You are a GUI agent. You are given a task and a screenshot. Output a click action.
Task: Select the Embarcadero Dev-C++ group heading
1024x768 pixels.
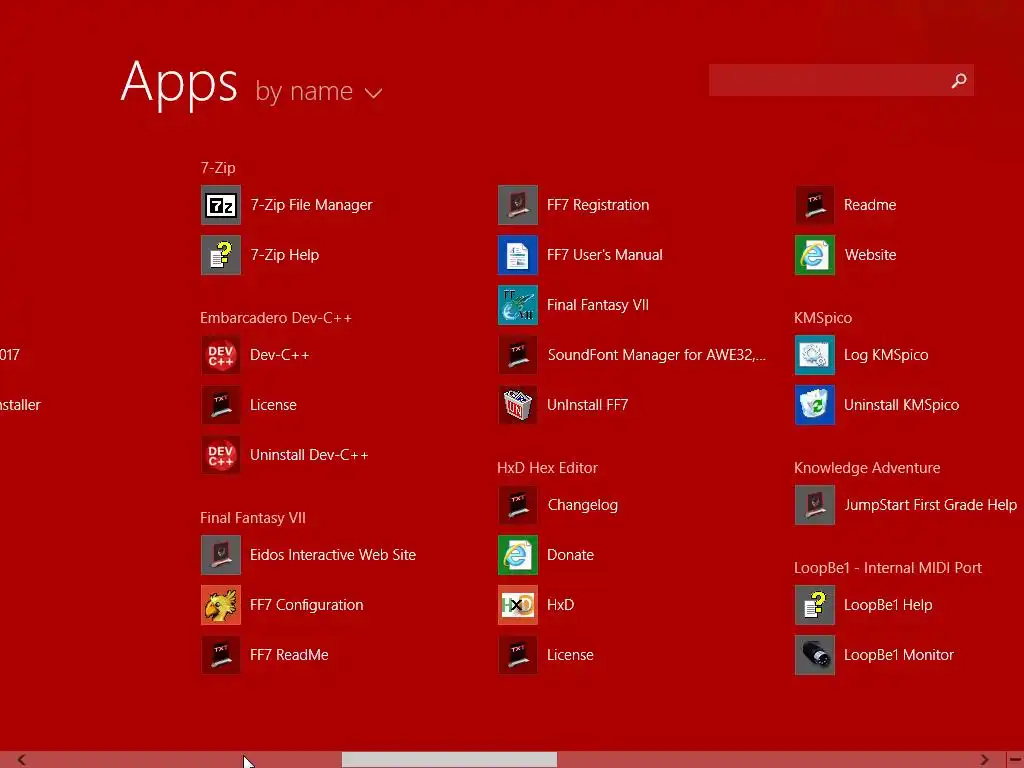pos(276,318)
